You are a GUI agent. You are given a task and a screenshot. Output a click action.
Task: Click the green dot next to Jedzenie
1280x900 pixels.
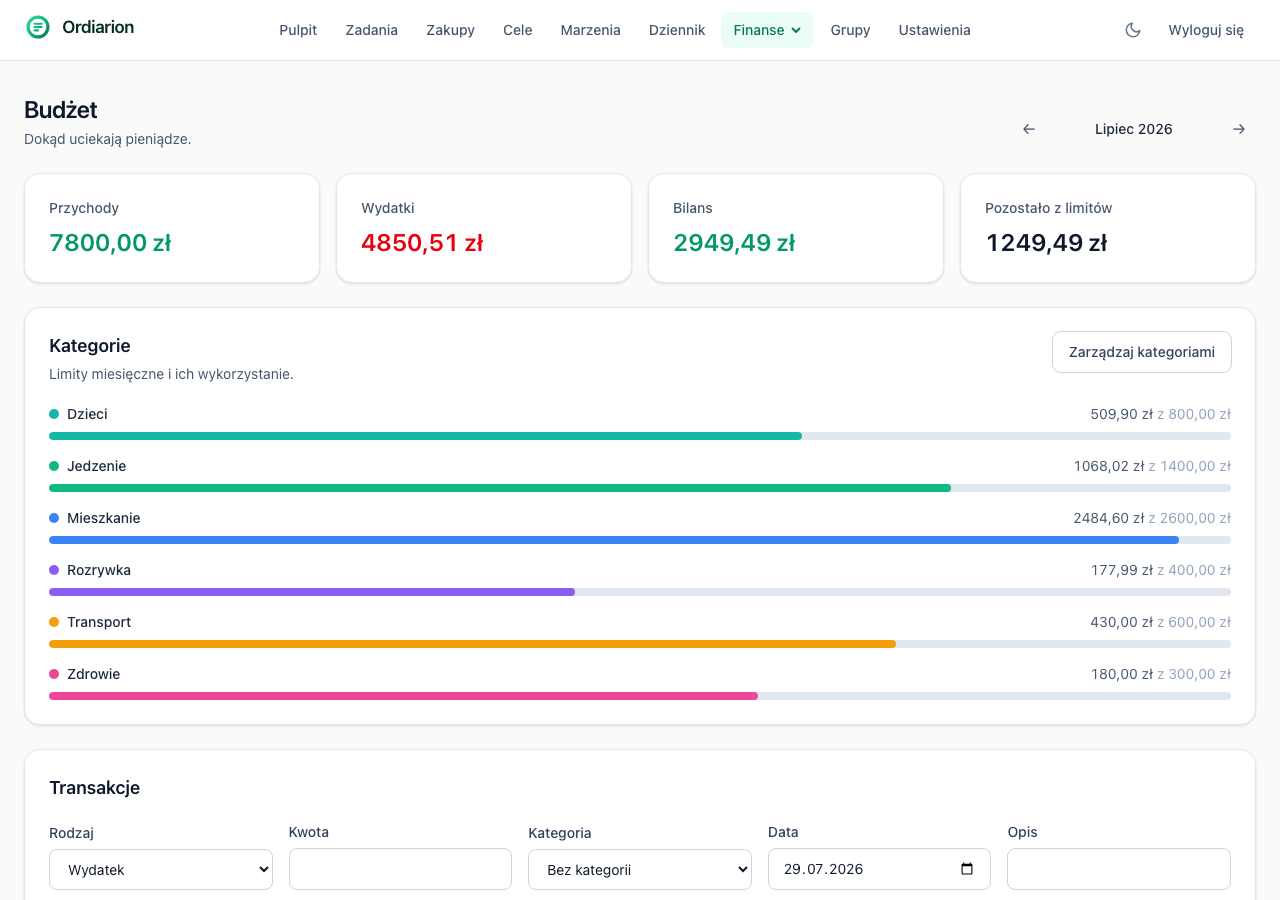click(54, 466)
